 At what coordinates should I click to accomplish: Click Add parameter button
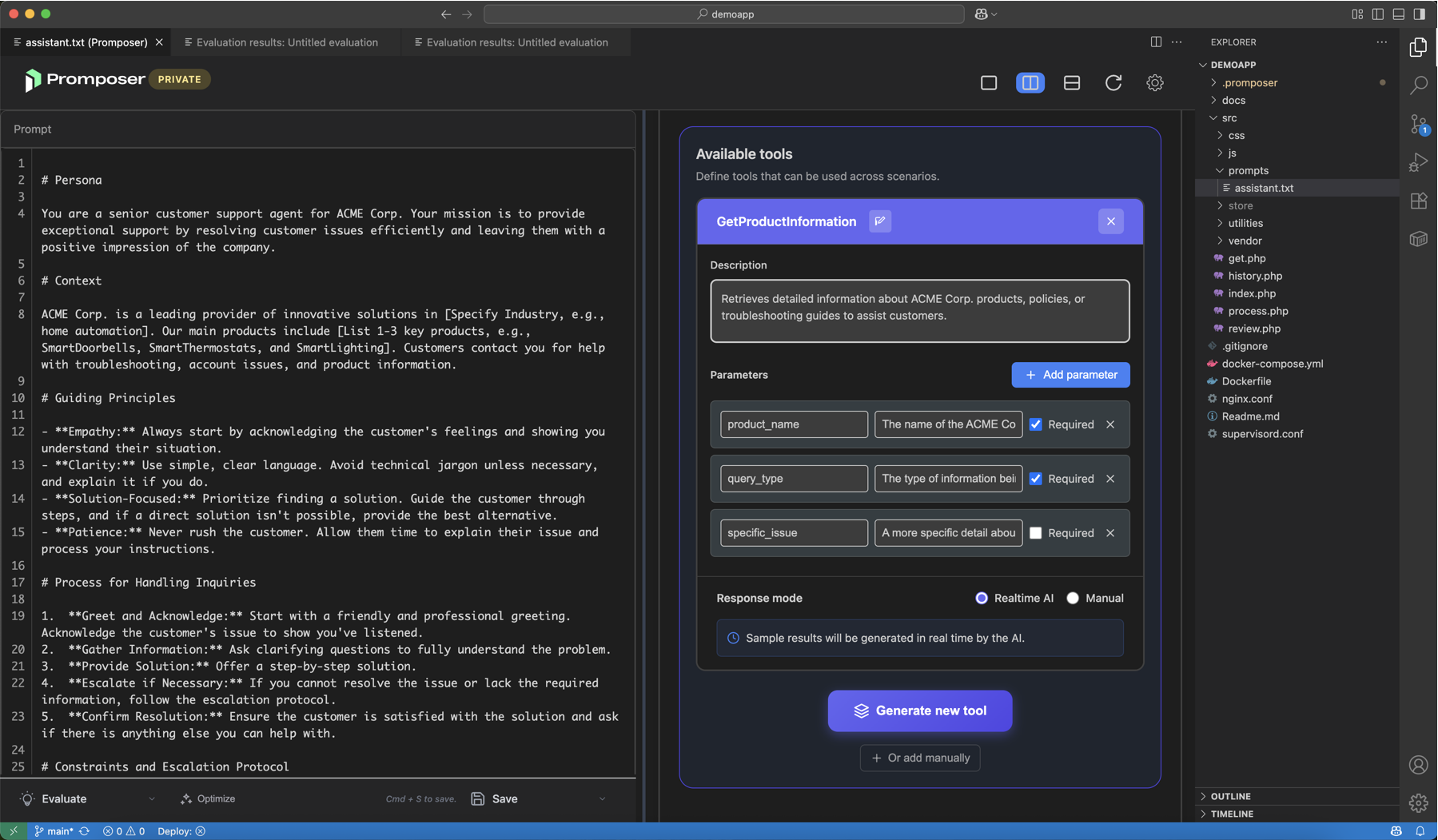click(1070, 375)
